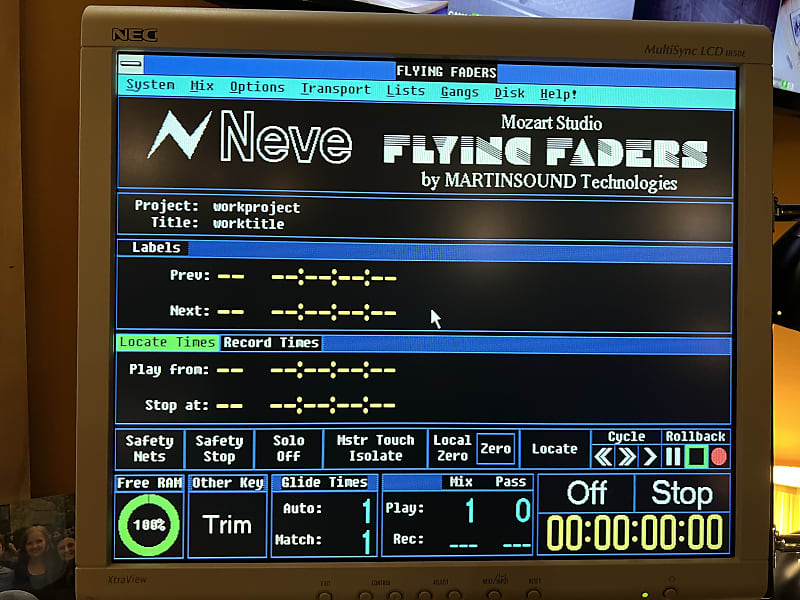Enable Safety Nets
Image resolution: width=800 pixels, height=600 pixels.
click(148, 448)
